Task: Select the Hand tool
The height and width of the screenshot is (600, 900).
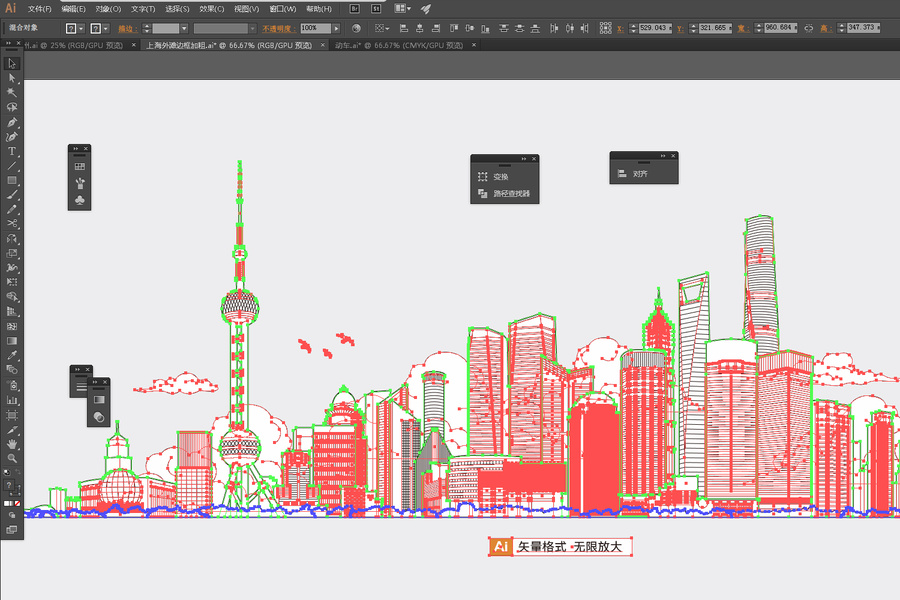Action: point(11,444)
